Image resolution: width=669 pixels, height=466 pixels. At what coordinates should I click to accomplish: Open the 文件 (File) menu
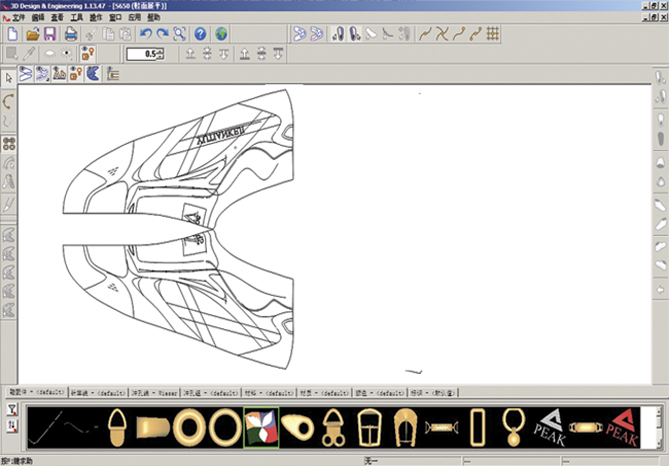click(19, 17)
